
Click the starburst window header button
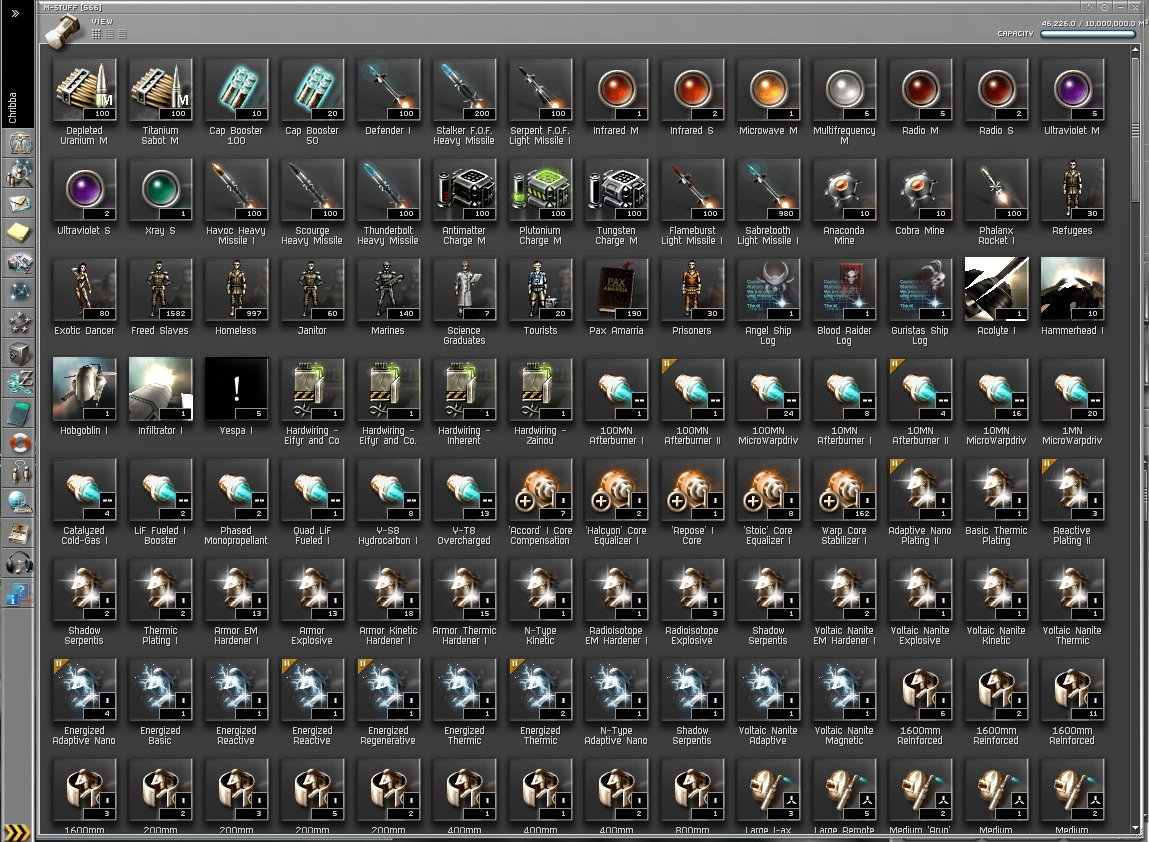(1089, 7)
